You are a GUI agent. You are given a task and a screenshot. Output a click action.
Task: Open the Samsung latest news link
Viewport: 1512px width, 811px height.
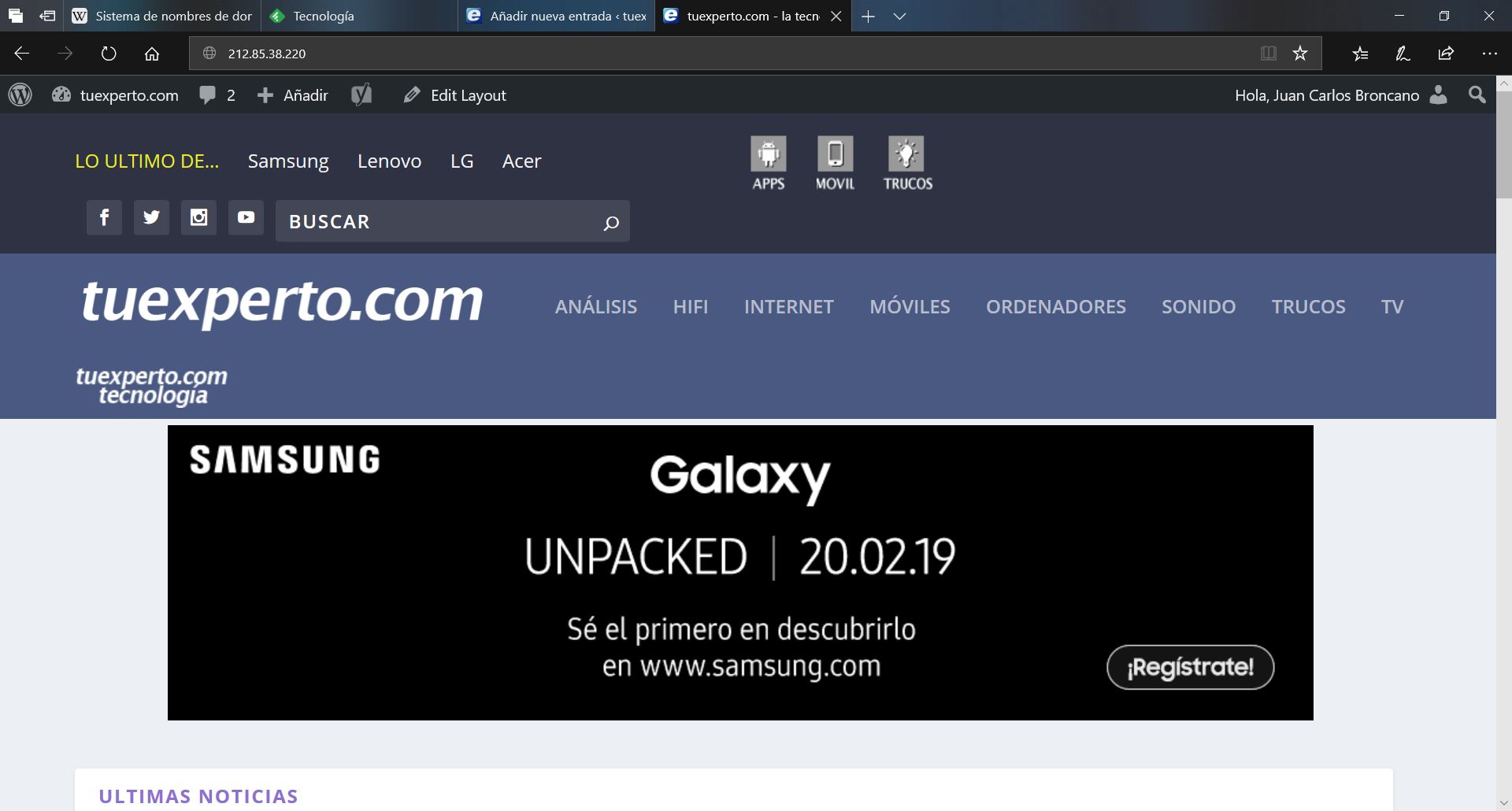[288, 161]
